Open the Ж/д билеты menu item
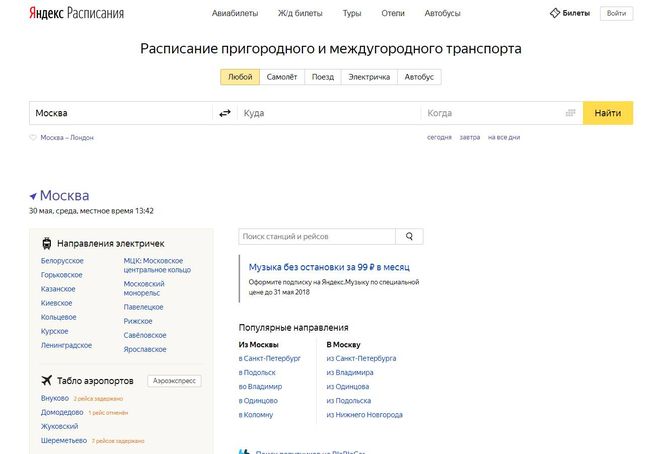670x454 pixels. point(300,13)
